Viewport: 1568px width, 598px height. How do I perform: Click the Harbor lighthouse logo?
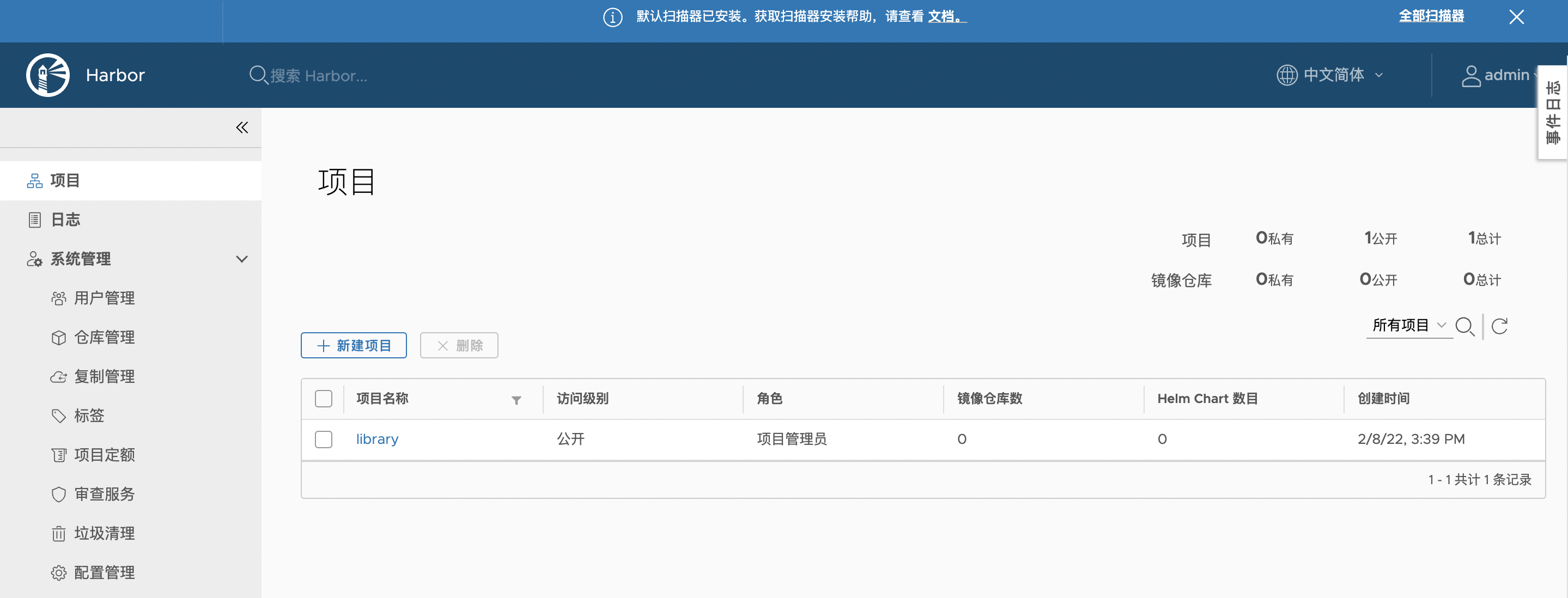point(47,75)
